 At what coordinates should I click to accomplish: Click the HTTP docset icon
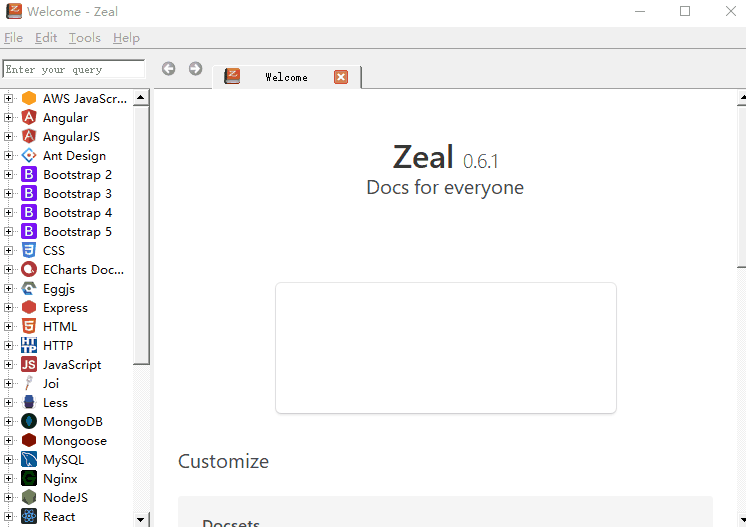[29, 346]
